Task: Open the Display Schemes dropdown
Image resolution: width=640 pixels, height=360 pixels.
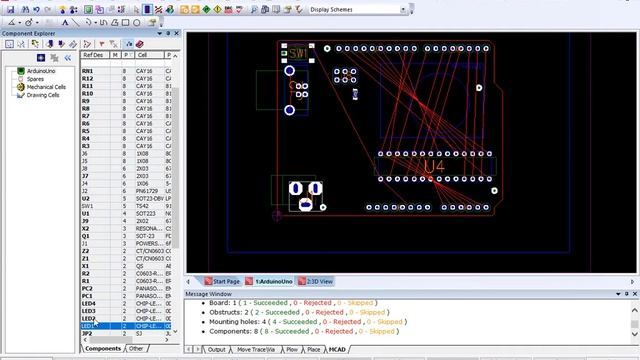Action: coord(403,9)
